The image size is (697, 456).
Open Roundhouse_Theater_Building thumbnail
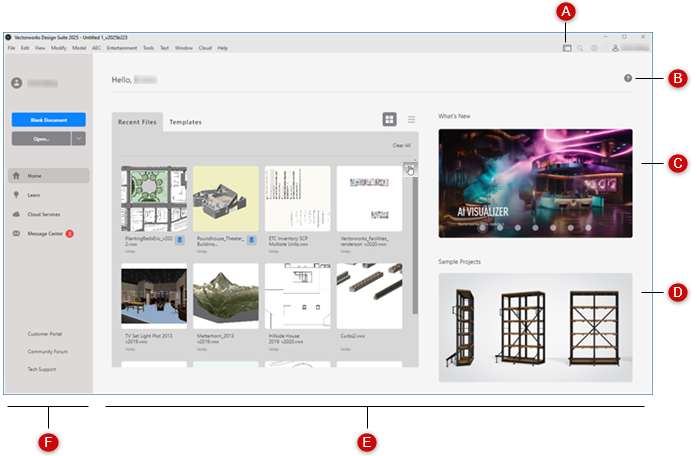(226, 199)
